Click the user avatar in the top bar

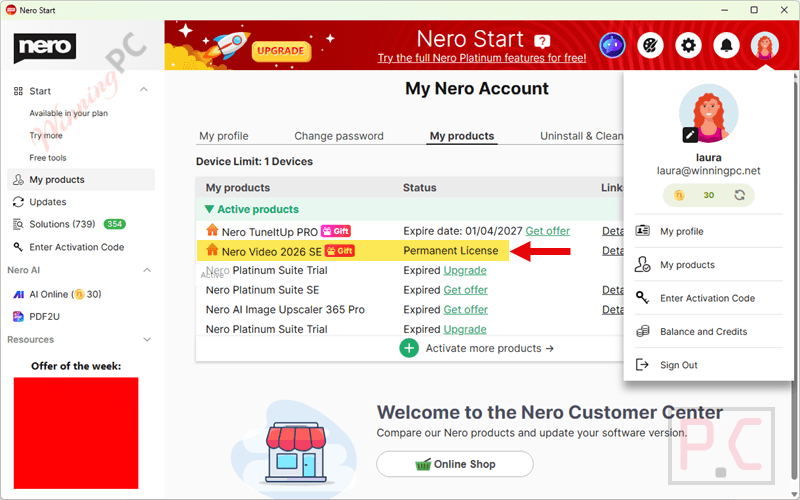[764, 45]
